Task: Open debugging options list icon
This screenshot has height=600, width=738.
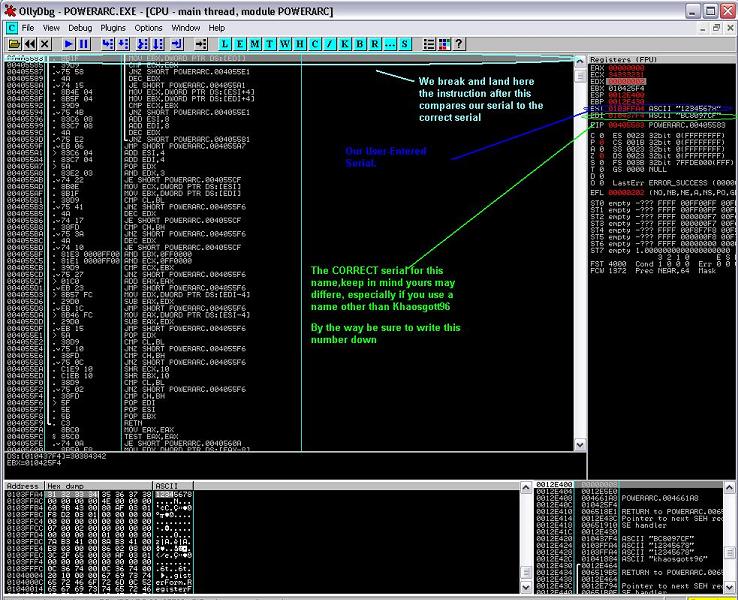Action: pos(429,44)
